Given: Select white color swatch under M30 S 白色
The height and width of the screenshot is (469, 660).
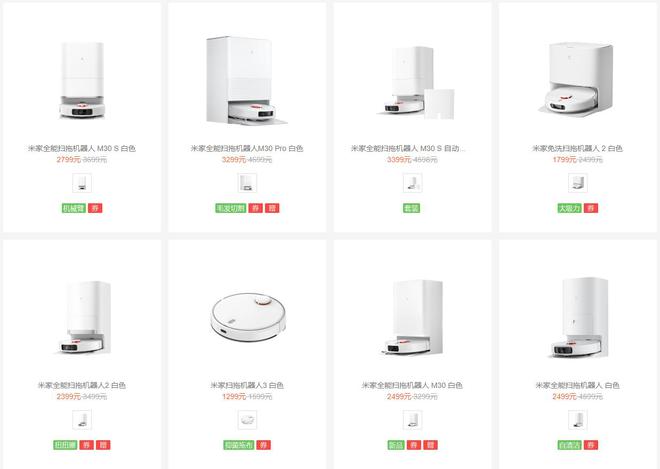Looking at the screenshot, I should [x=82, y=183].
